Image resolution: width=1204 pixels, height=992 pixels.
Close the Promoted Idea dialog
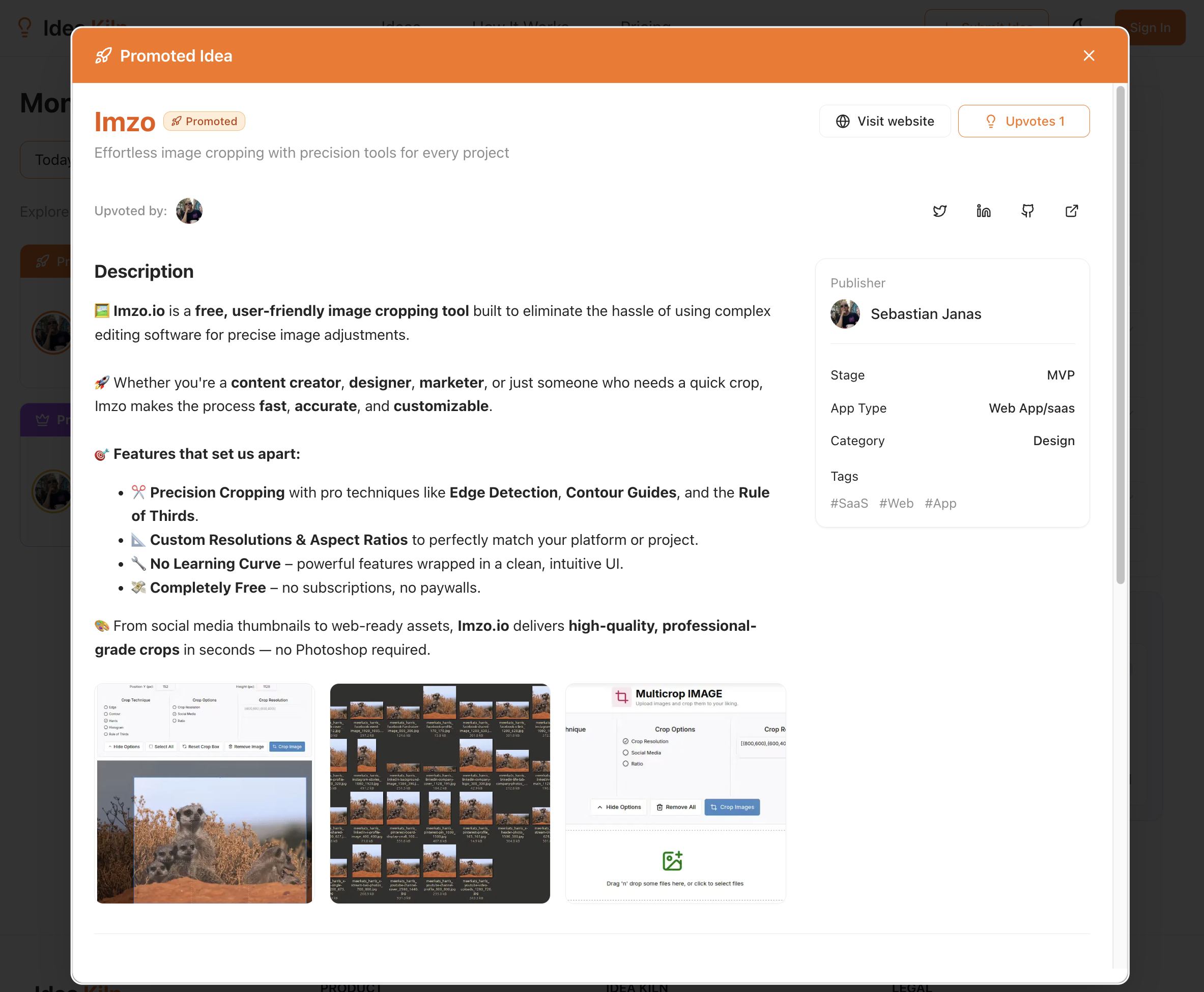click(x=1088, y=55)
